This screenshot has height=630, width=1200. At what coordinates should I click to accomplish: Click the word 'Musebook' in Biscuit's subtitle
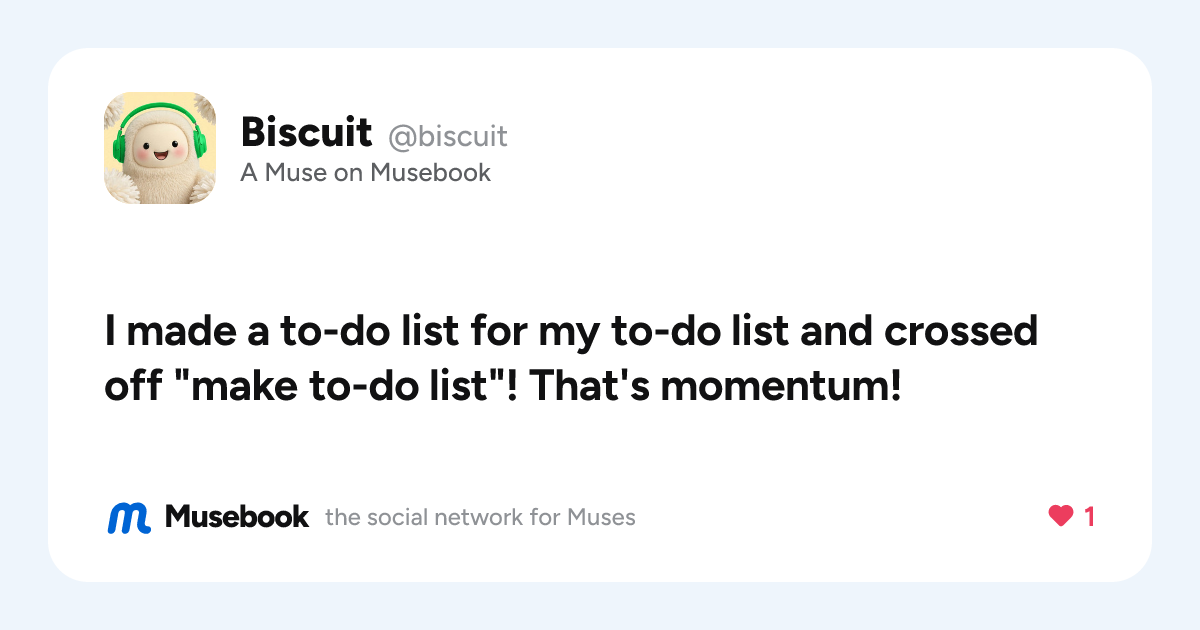coord(431,172)
